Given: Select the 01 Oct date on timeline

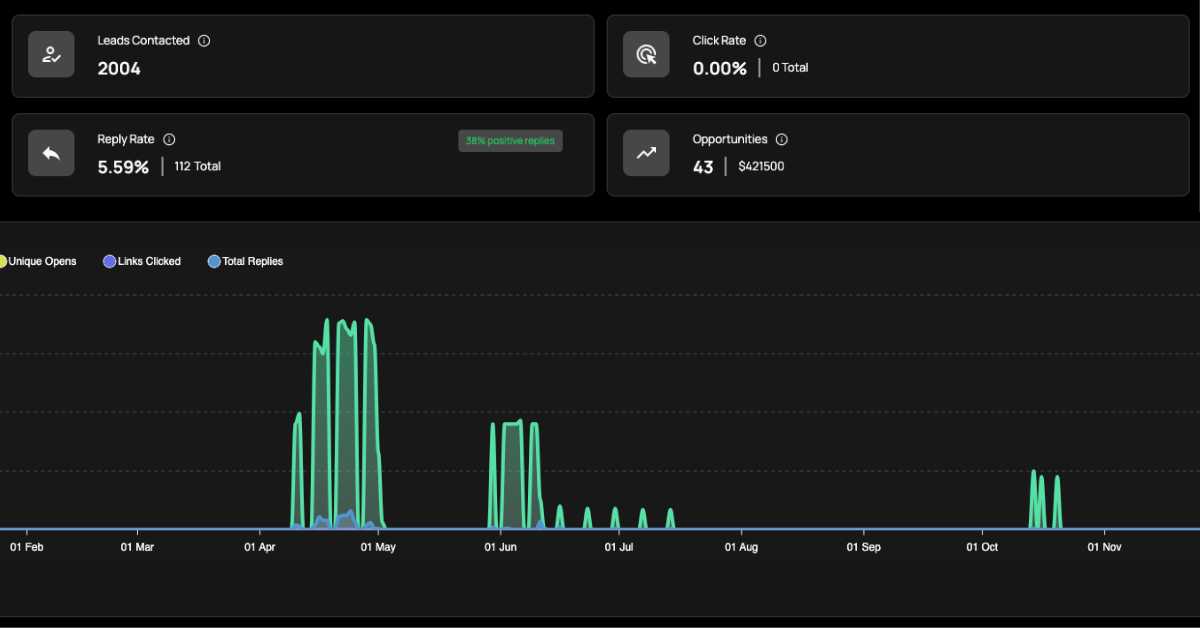Looking at the screenshot, I should pyautogui.click(x=982, y=548).
